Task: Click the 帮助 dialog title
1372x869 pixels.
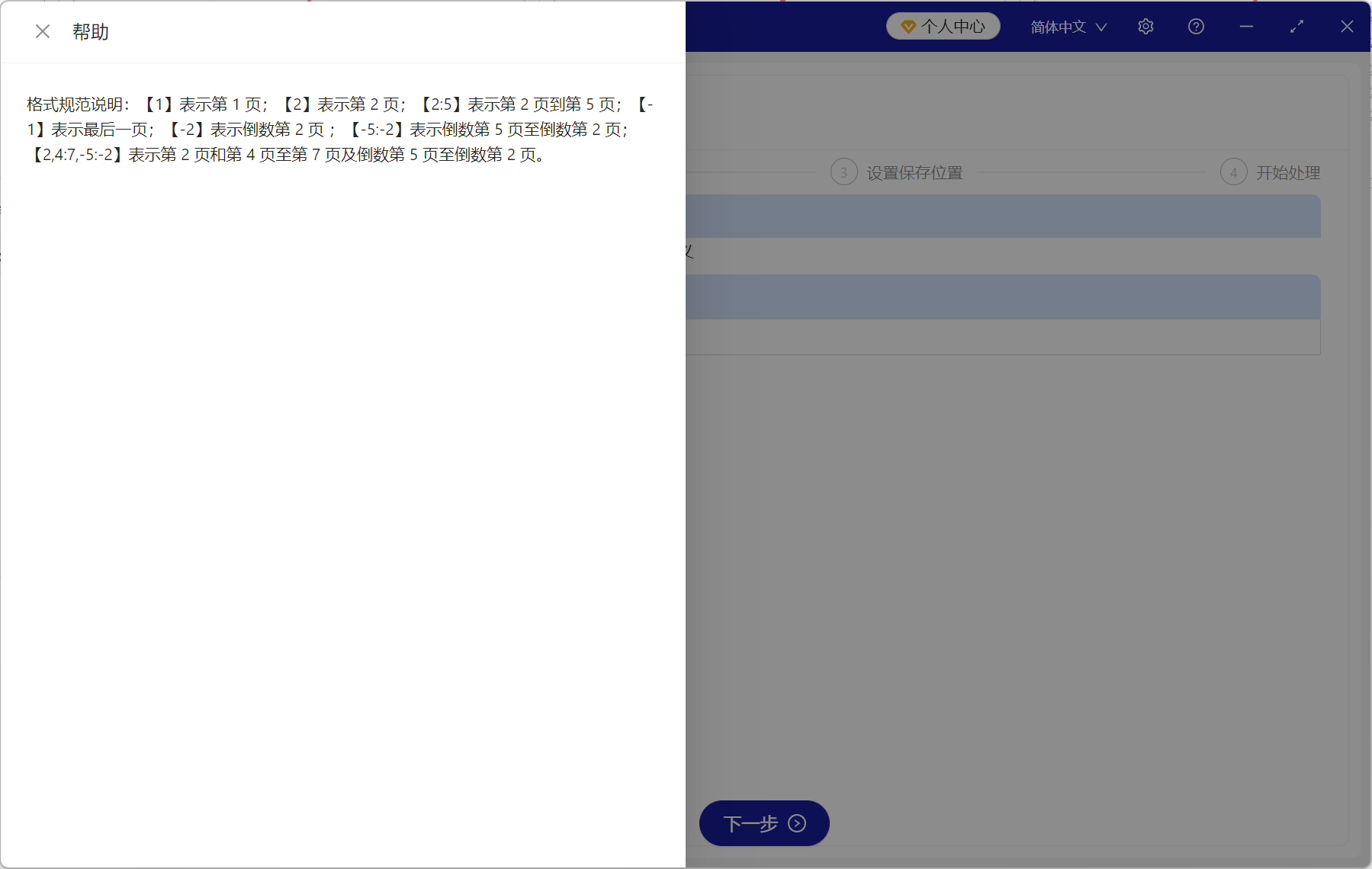Action: coord(92,30)
